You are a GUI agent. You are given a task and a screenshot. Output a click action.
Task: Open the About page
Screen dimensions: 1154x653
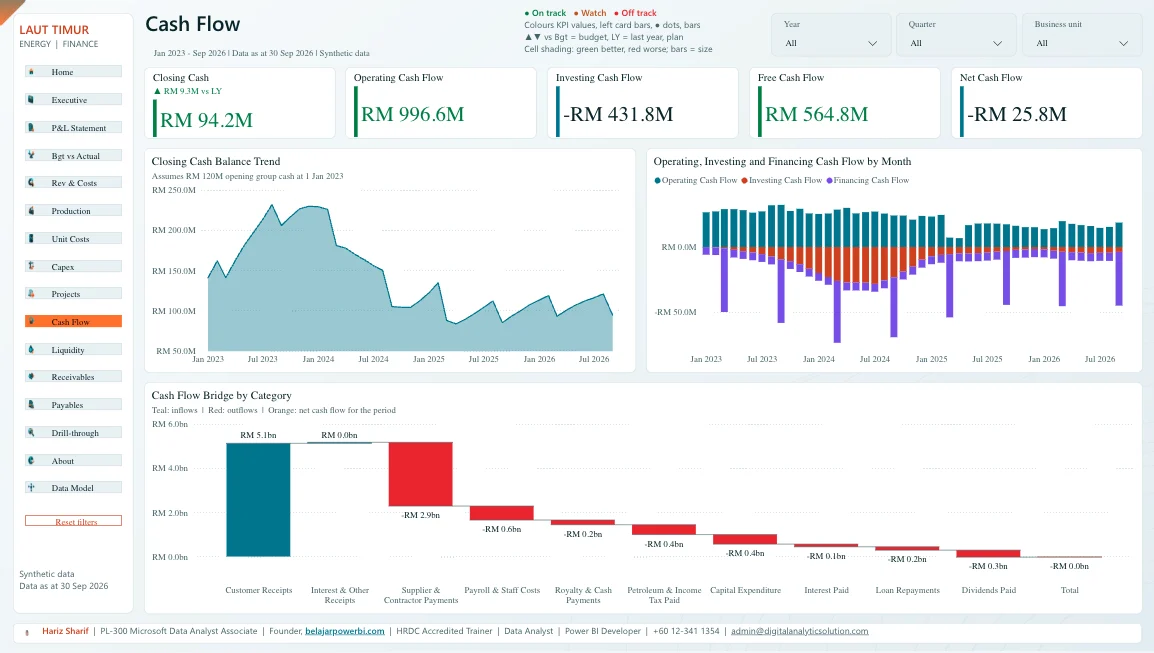tap(73, 461)
